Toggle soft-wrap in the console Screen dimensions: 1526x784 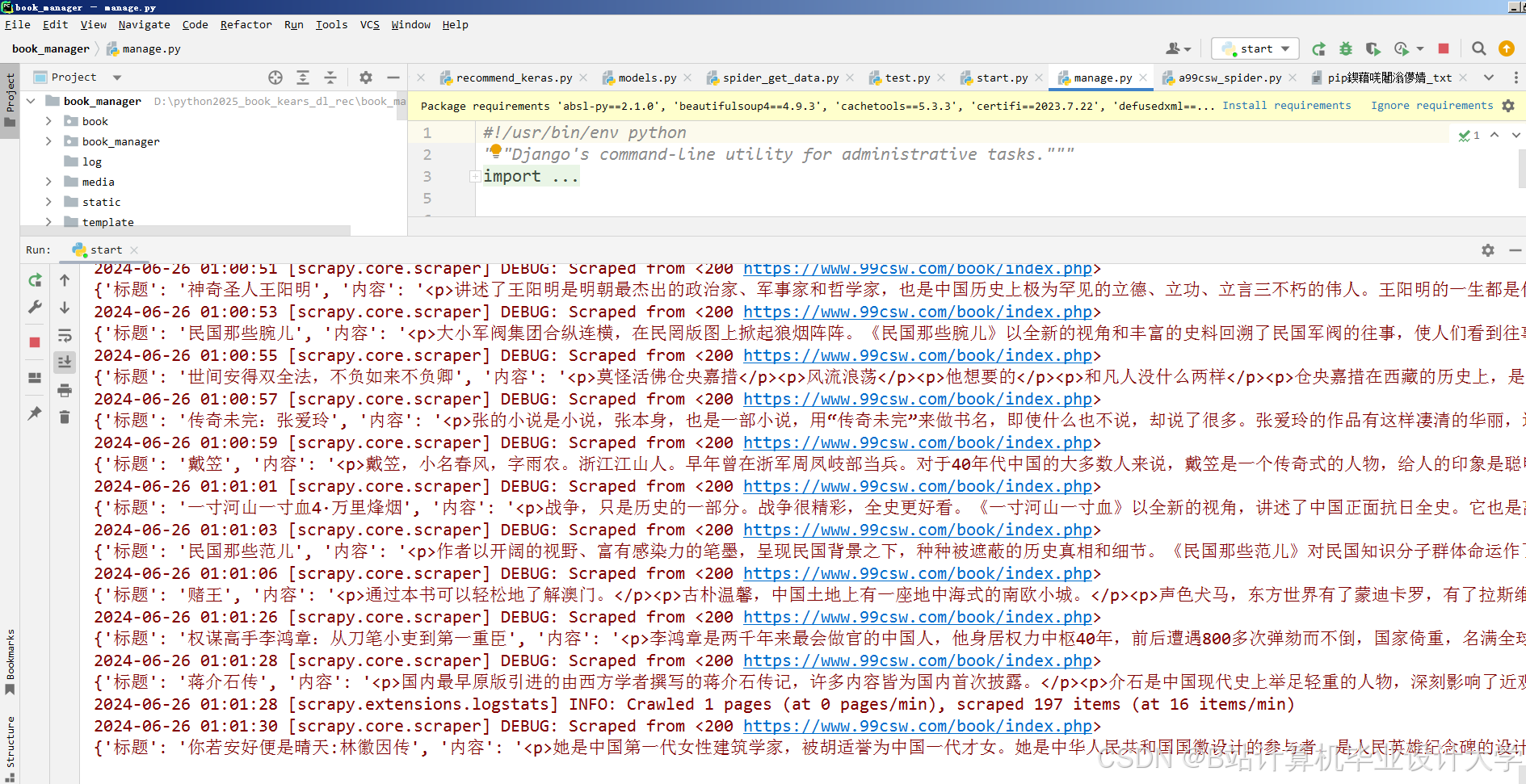click(x=65, y=335)
